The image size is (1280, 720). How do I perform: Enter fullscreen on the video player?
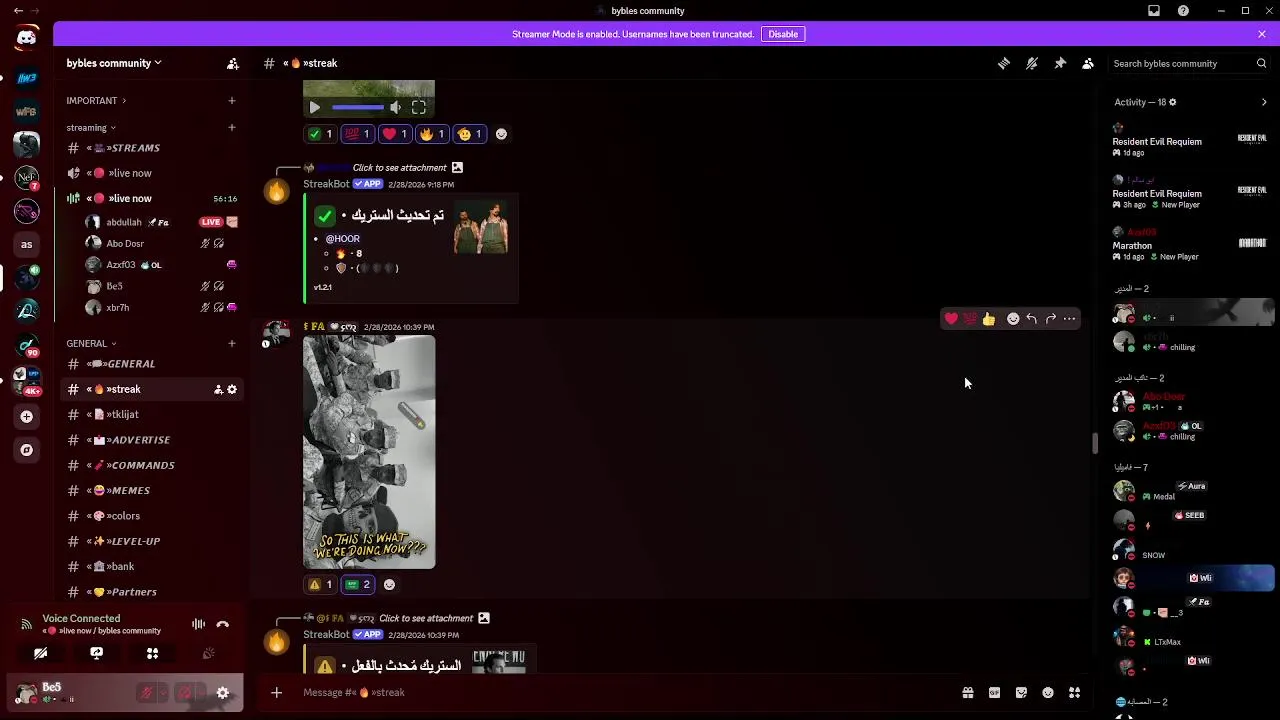[419, 107]
